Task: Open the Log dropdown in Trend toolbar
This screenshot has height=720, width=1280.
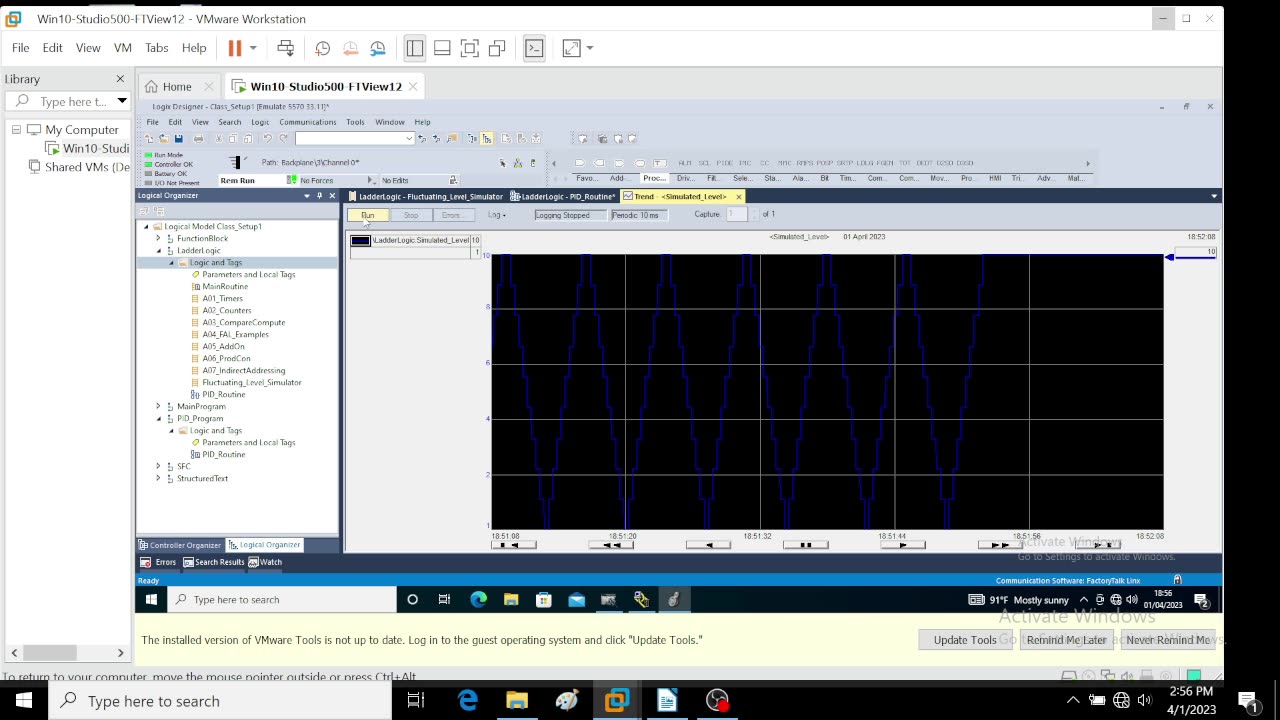Action: (x=497, y=215)
